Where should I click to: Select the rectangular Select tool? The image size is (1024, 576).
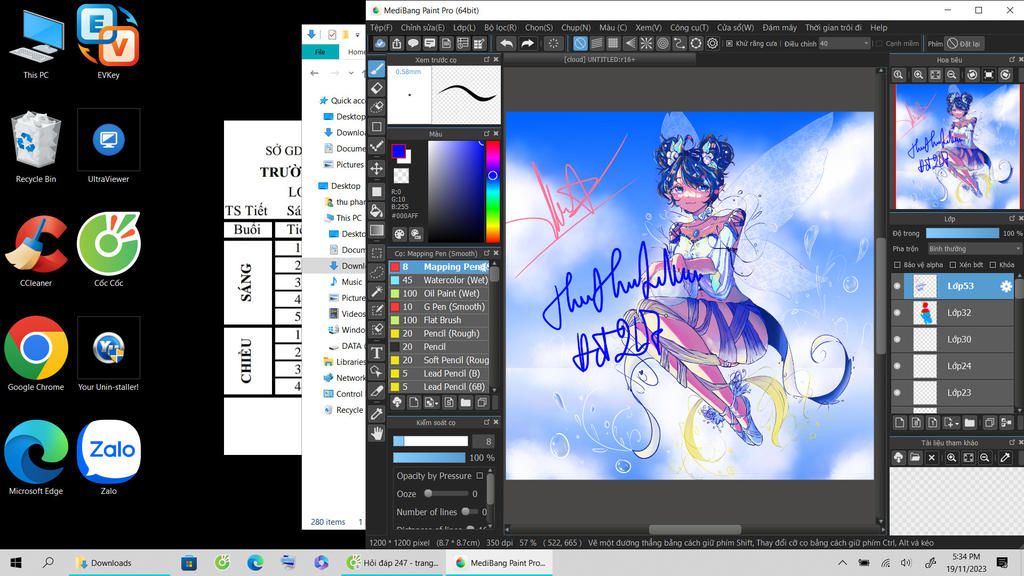click(x=377, y=252)
